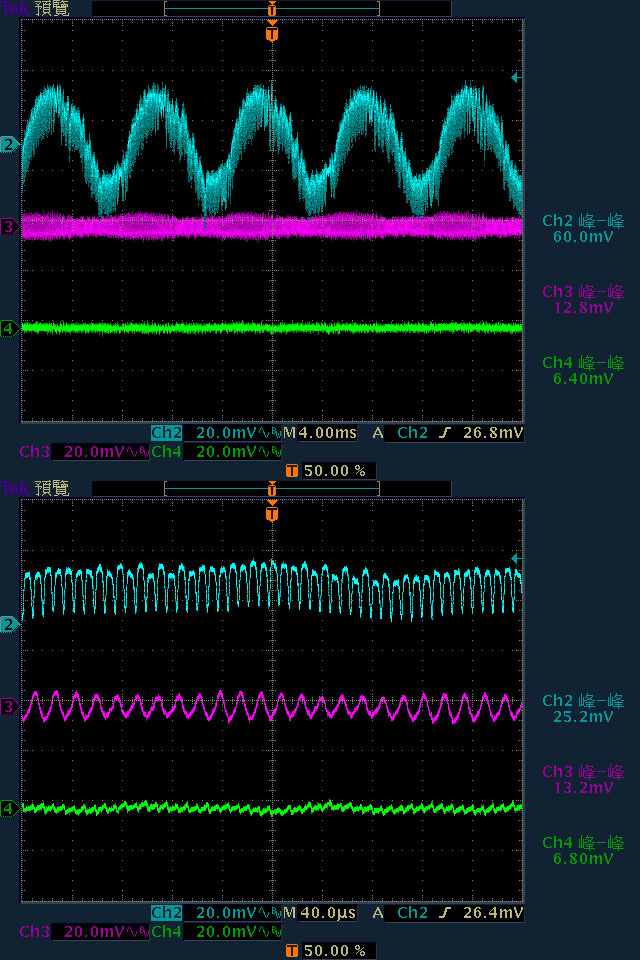Select the orange trigger T marker on the 40.0µs graticule

[272, 513]
